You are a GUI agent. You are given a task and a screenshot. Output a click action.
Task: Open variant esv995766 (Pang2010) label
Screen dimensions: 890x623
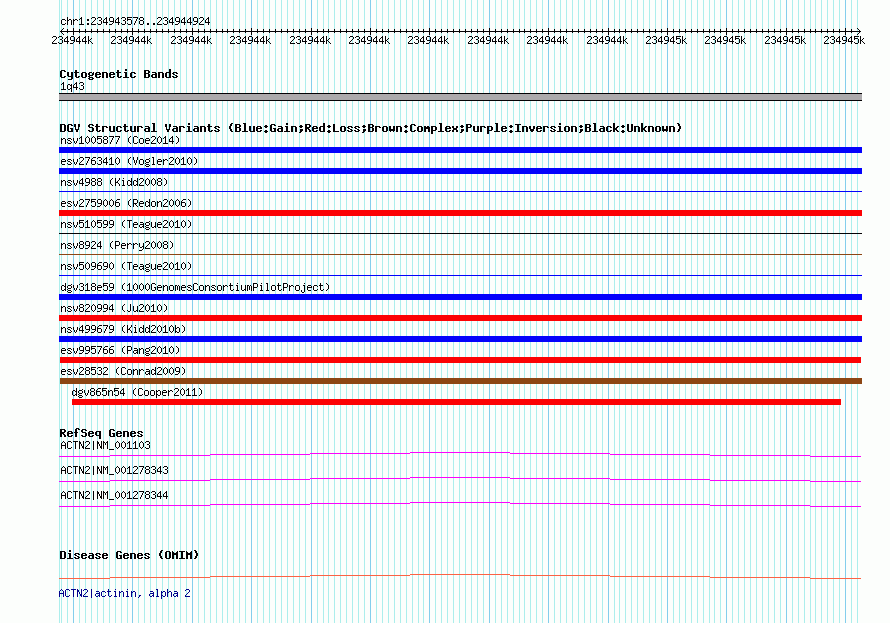tap(120, 350)
